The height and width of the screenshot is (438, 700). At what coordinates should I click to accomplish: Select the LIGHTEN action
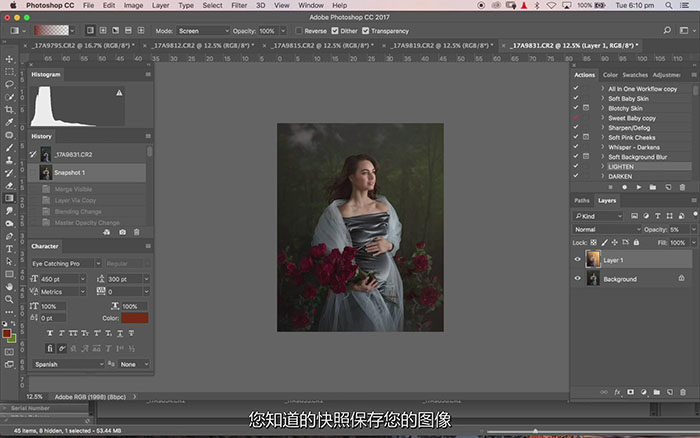coord(621,166)
